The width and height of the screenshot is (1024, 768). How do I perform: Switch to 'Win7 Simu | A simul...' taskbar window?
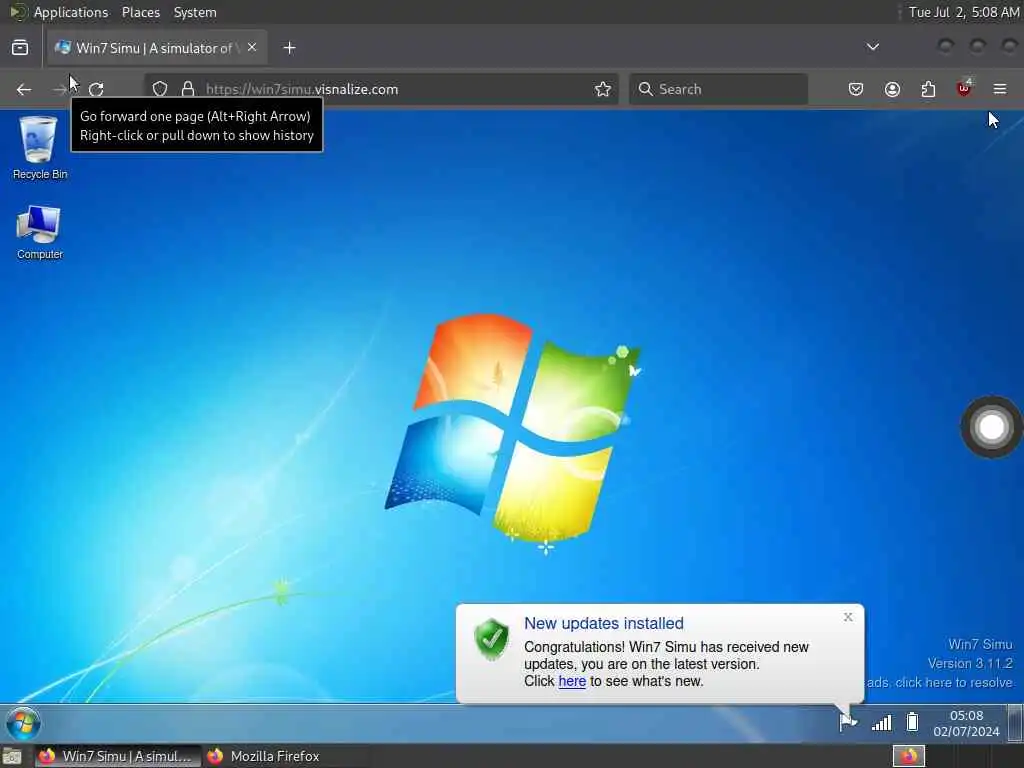pyautogui.click(x=118, y=756)
